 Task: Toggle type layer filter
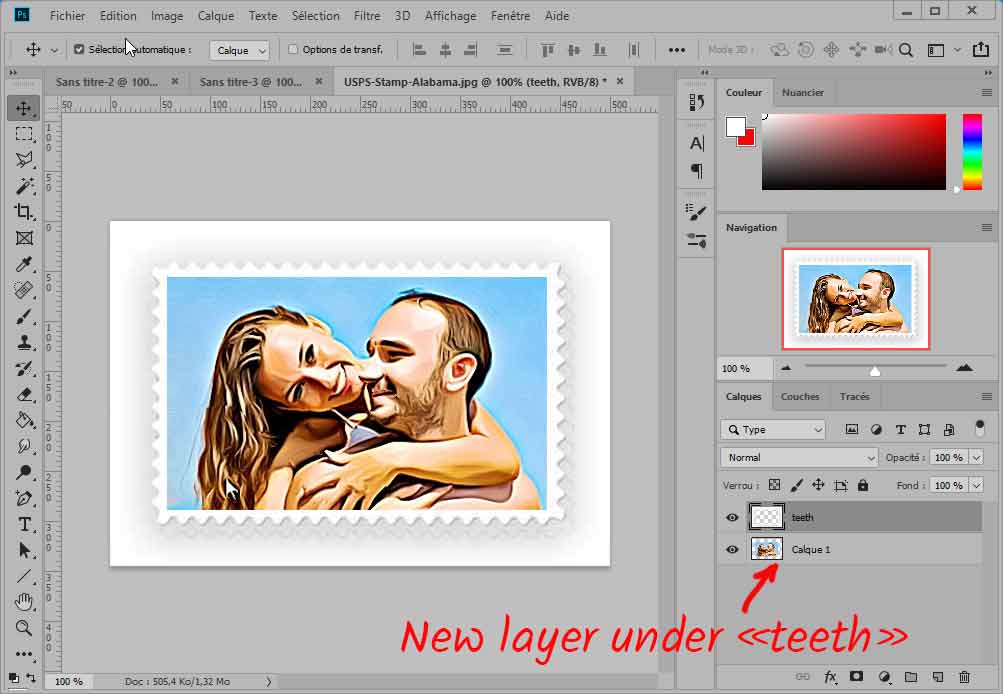coord(900,430)
